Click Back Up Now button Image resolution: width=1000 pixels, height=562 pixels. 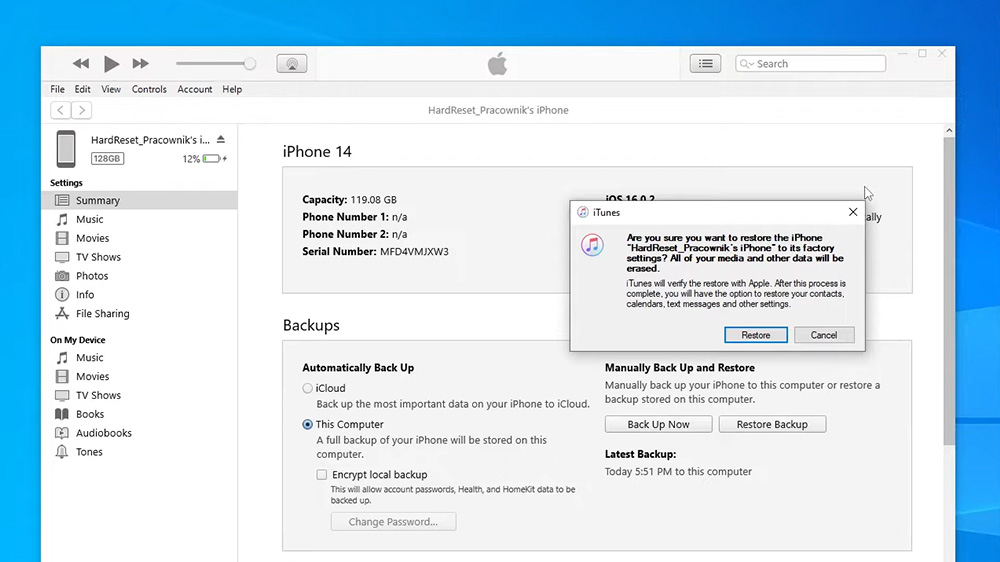coord(658,424)
